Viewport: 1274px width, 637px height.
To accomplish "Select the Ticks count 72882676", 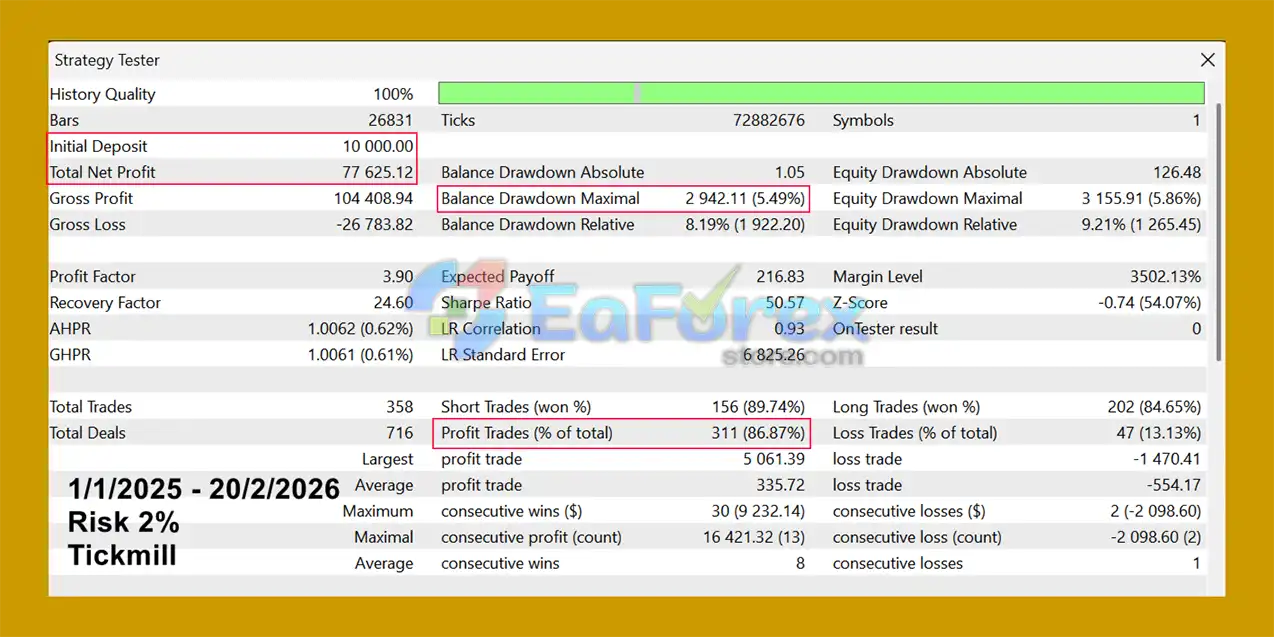I will click(768, 120).
